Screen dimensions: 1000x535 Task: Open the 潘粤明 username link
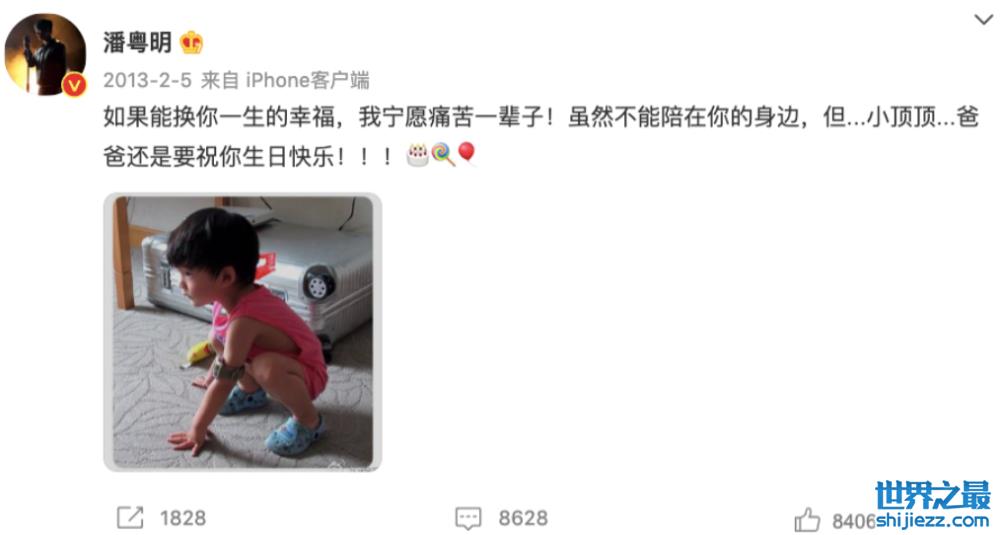click(137, 43)
